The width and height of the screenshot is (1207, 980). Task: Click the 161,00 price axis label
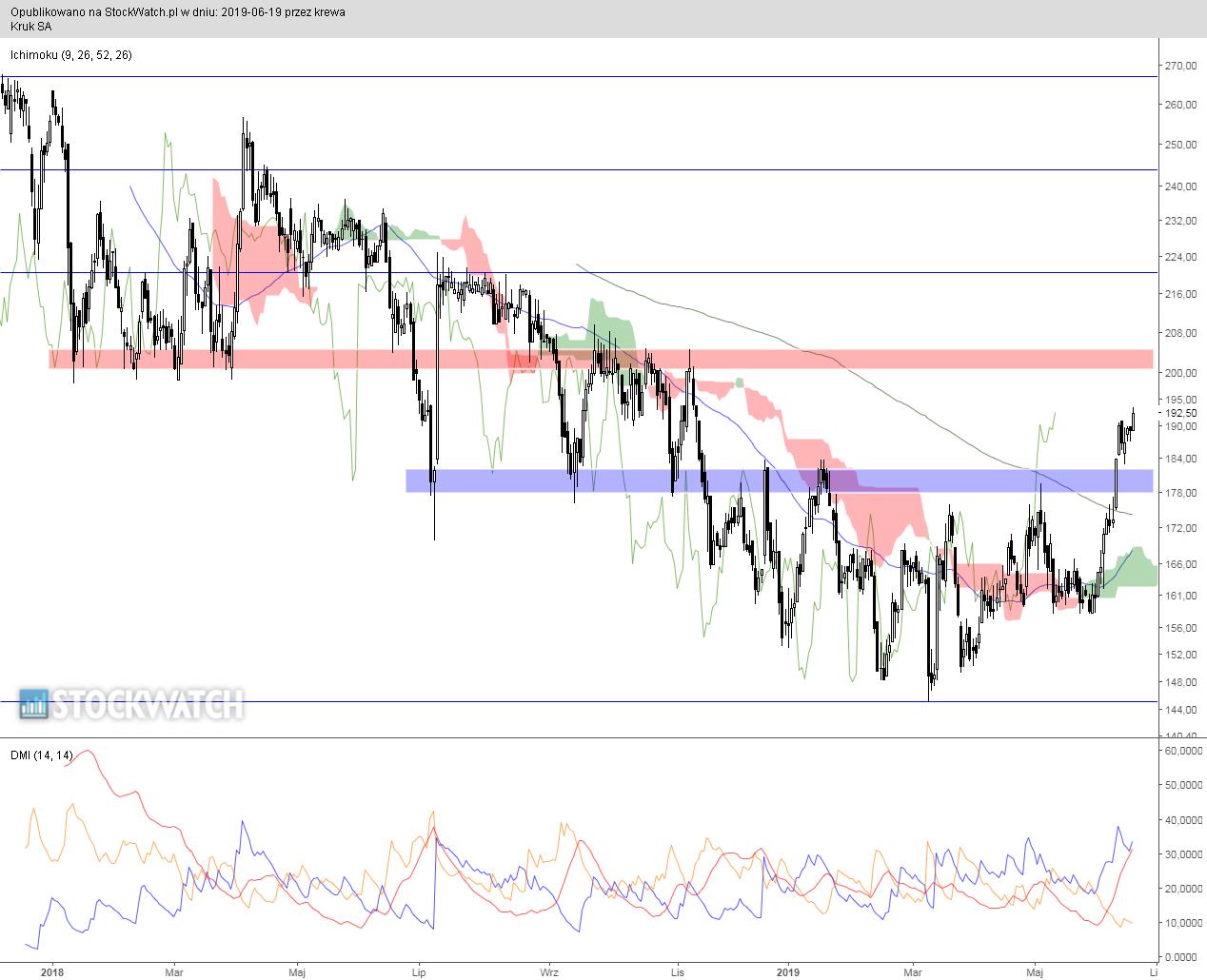[x=1181, y=596]
